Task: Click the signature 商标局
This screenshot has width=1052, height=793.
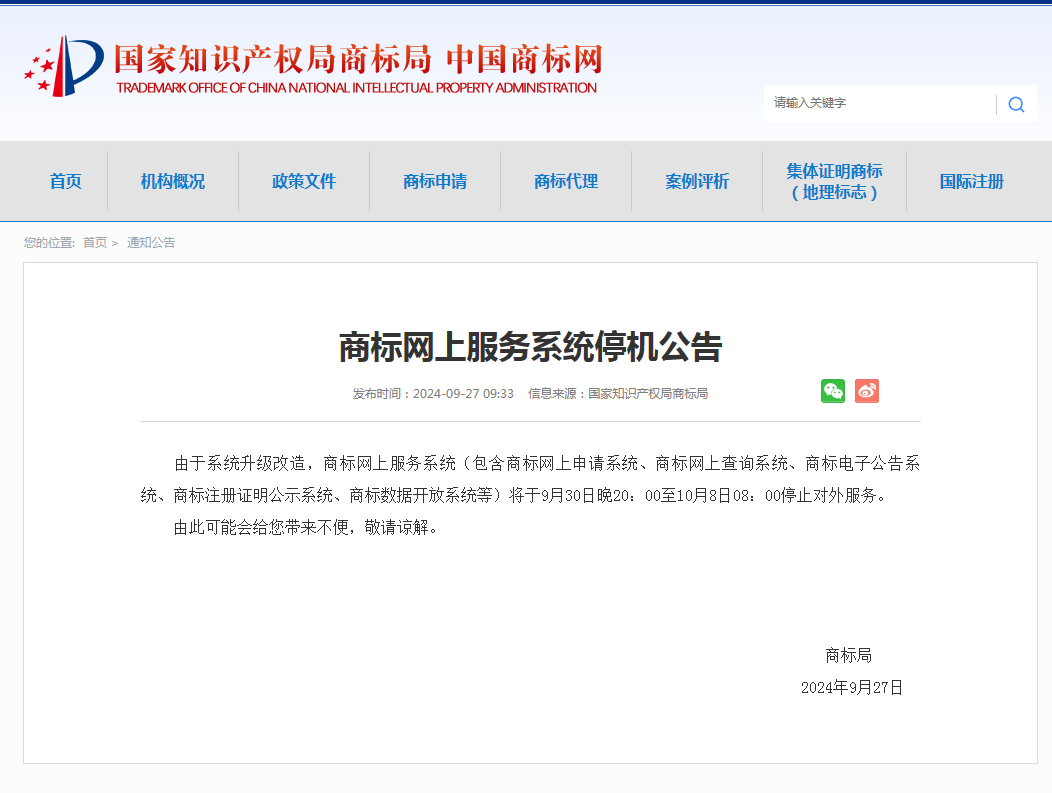Action: click(848, 655)
